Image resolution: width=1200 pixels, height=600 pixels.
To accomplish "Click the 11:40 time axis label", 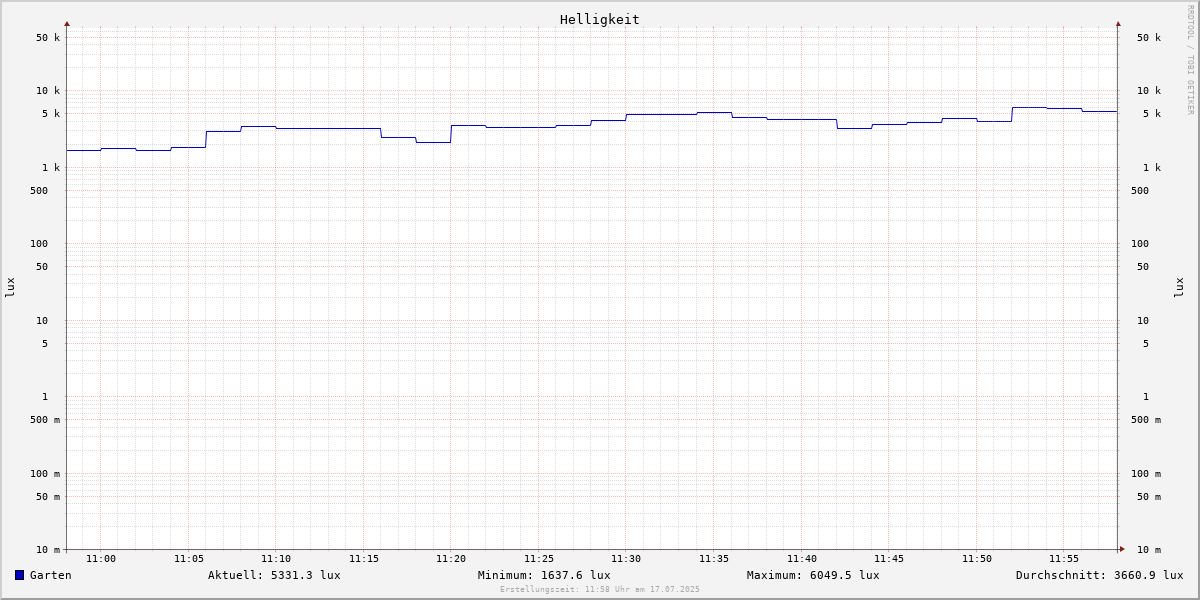I will click(802, 559).
